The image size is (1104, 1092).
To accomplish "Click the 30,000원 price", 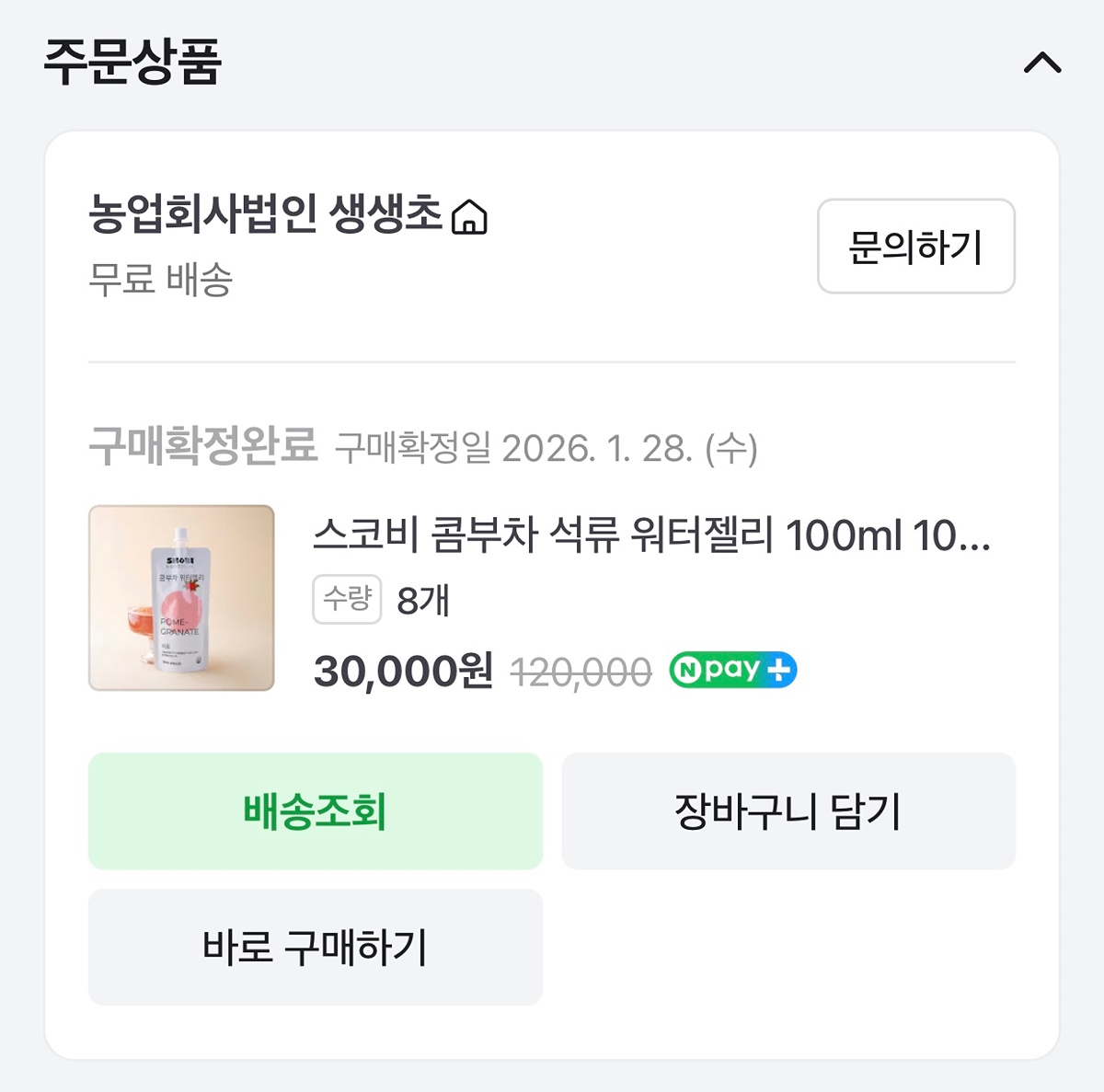I will click(403, 672).
